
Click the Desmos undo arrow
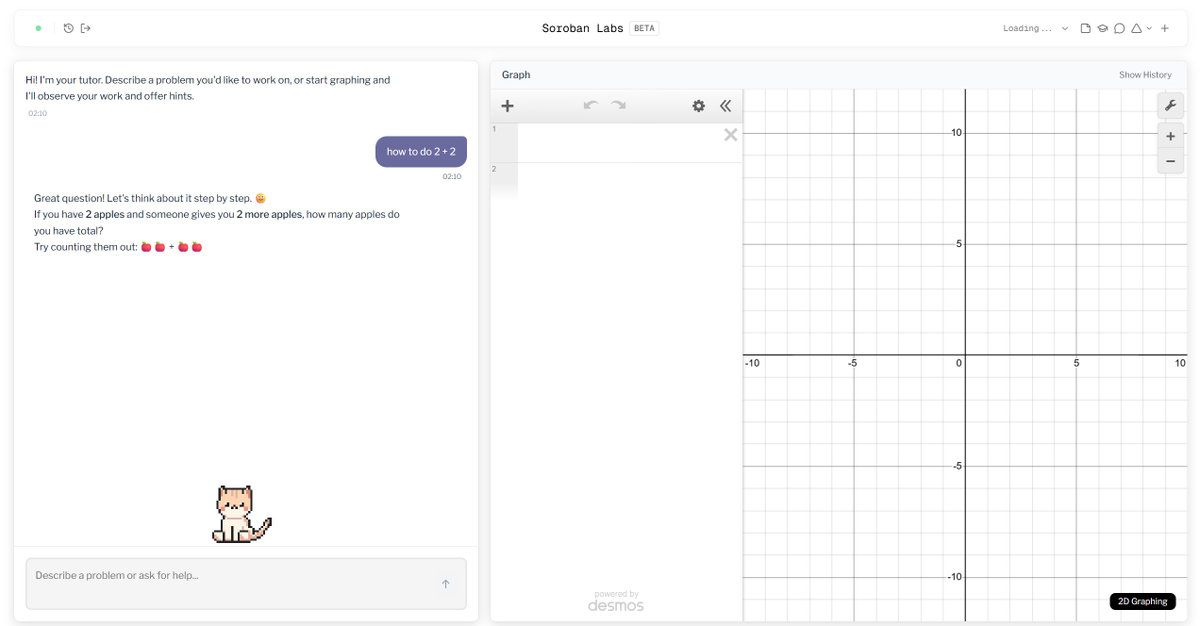tap(591, 105)
